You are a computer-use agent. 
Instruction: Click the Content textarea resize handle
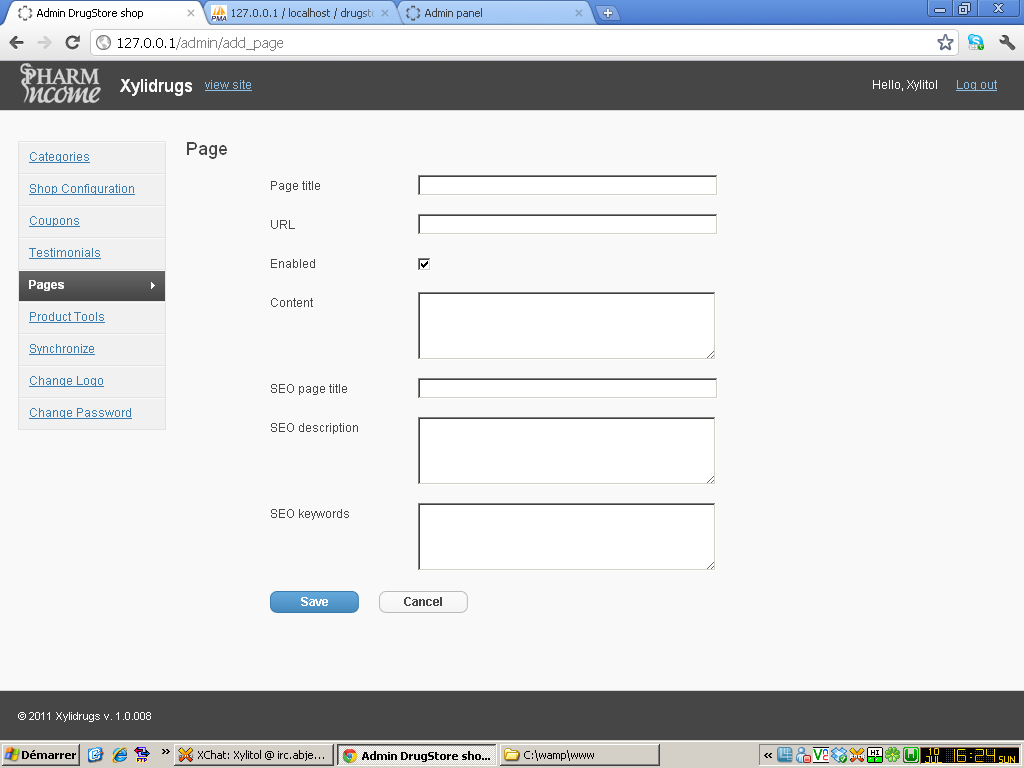(x=710, y=354)
